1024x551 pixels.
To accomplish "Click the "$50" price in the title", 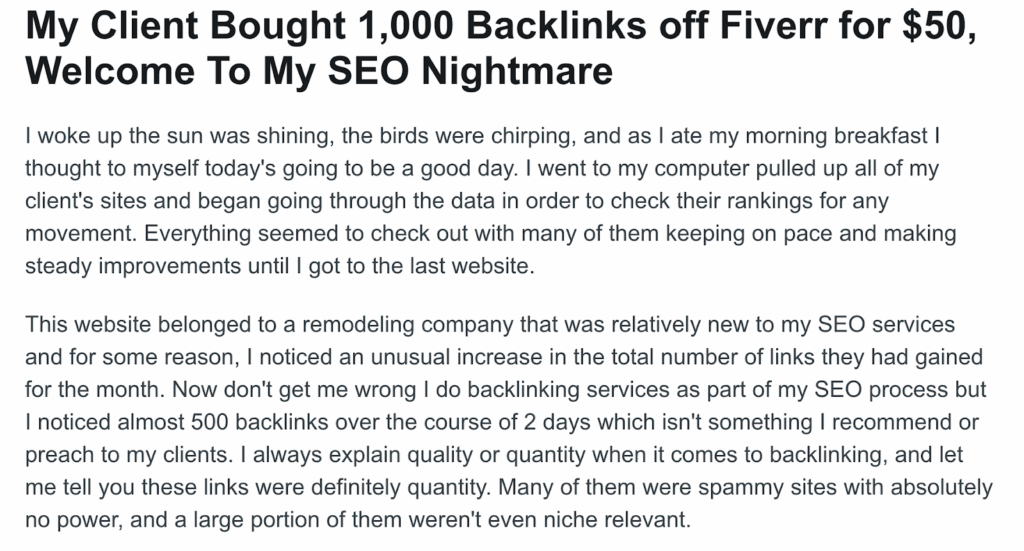I will 937,28.
